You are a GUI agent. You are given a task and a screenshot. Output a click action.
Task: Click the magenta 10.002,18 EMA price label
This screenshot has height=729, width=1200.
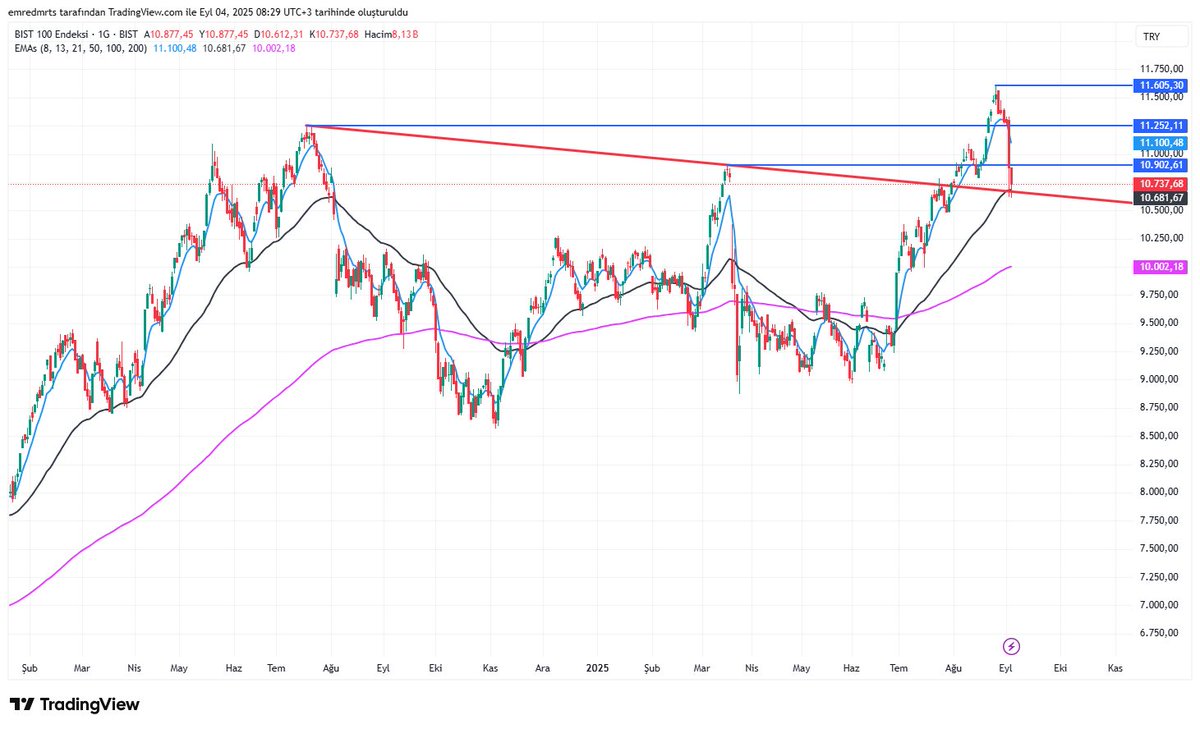tap(1160, 267)
